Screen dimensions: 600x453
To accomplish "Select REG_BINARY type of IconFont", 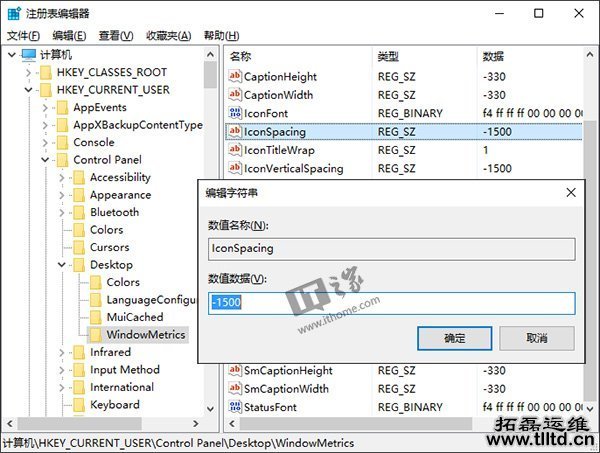I will tap(410, 113).
